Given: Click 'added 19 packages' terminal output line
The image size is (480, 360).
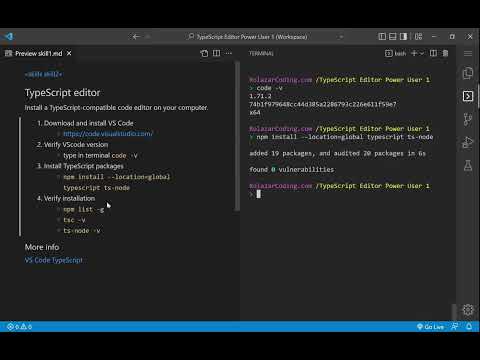Looking at the screenshot, I should coord(337,153).
